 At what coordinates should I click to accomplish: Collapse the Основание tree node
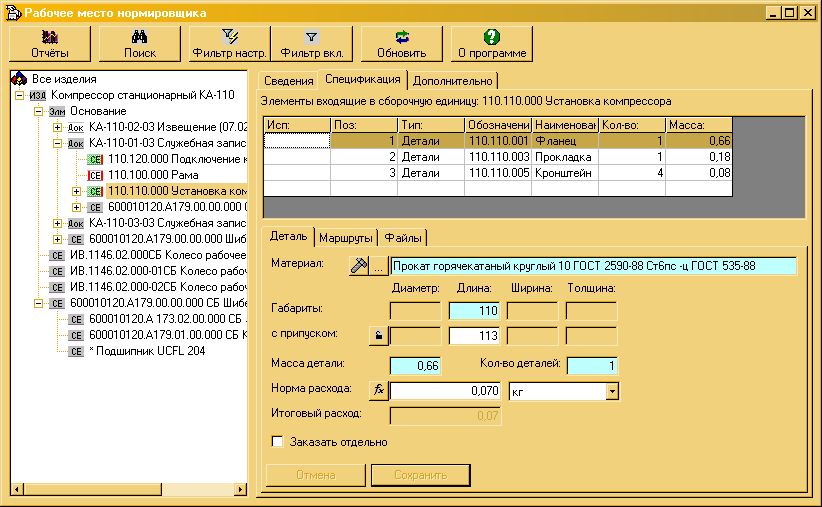click(x=39, y=111)
